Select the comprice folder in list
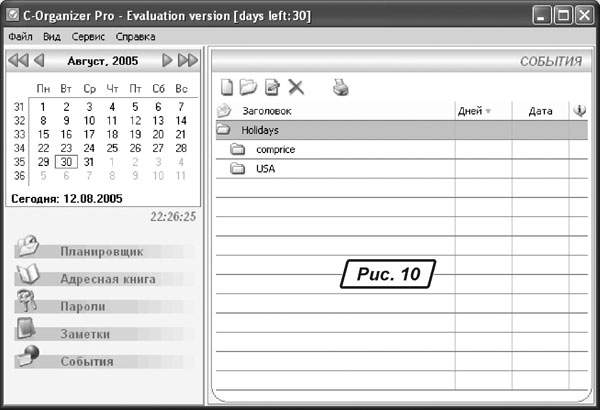600x410 pixels. [274, 149]
